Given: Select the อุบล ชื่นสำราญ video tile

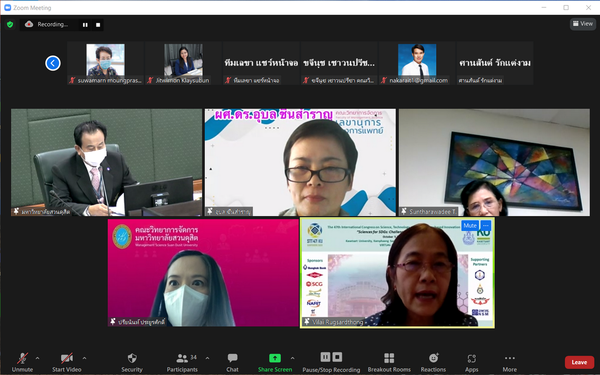Looking at the screenshot, I should (300, 162).
